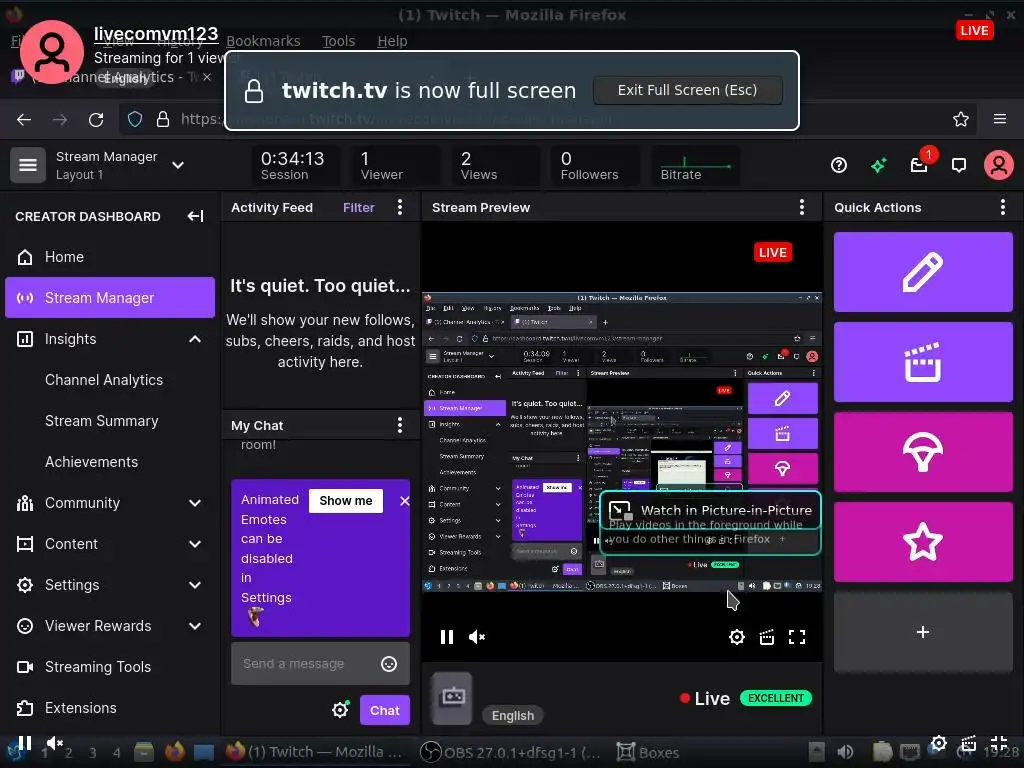The width and height of the screenshot is (1024, 768).
Task: Open Activity Feed panel options menu
Action: [400, 207]
